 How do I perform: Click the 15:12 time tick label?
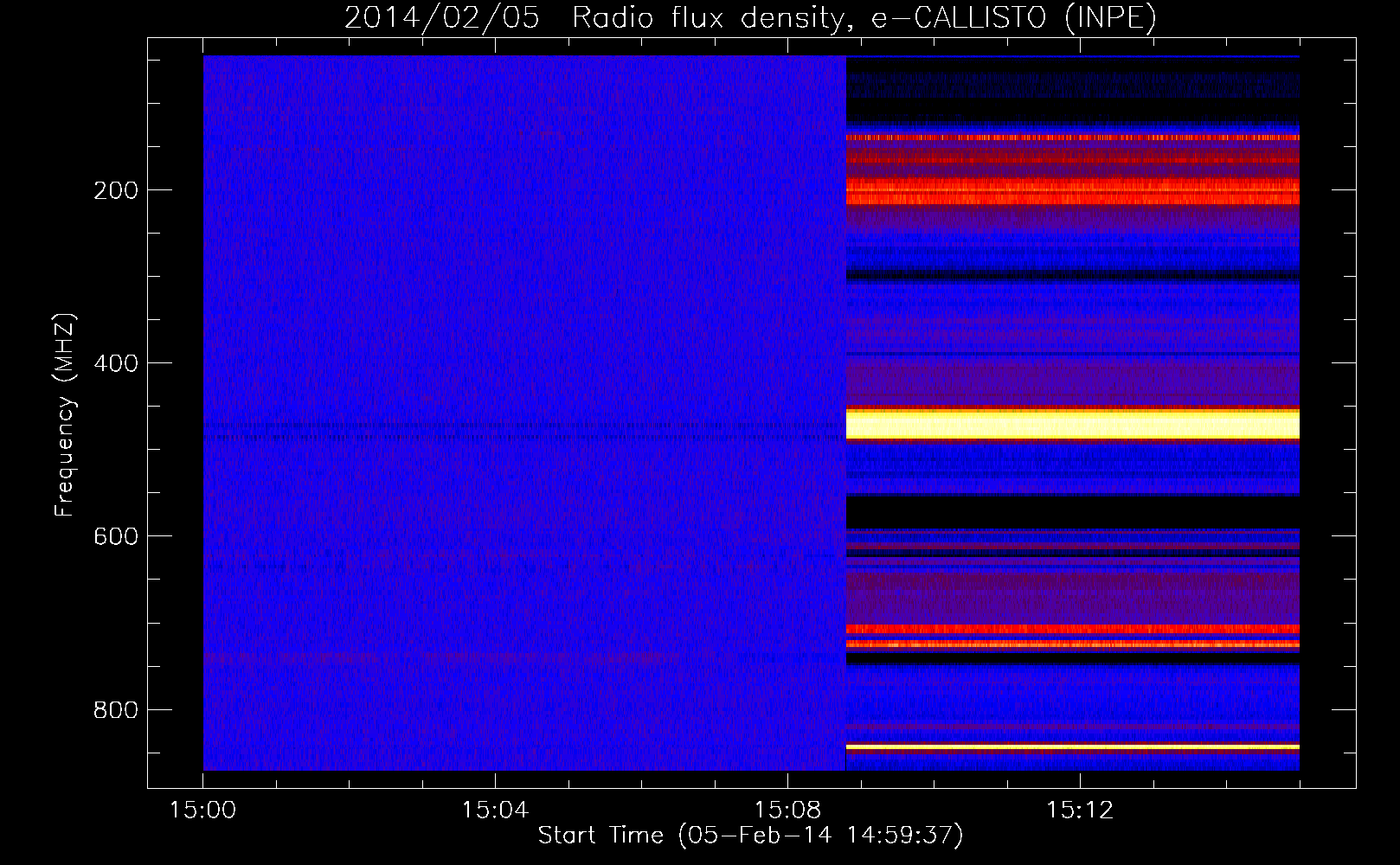pos(1080,811)
